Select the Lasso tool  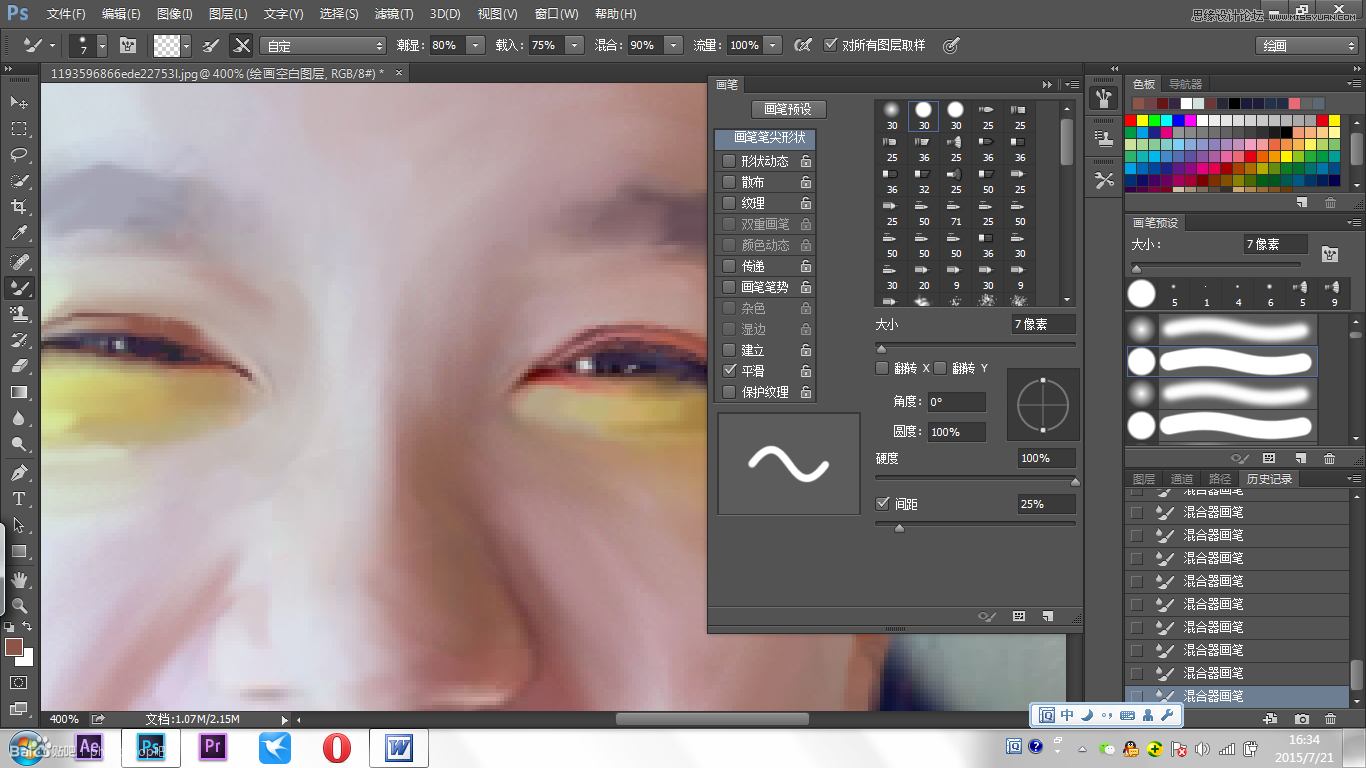[x=18, y=155]
